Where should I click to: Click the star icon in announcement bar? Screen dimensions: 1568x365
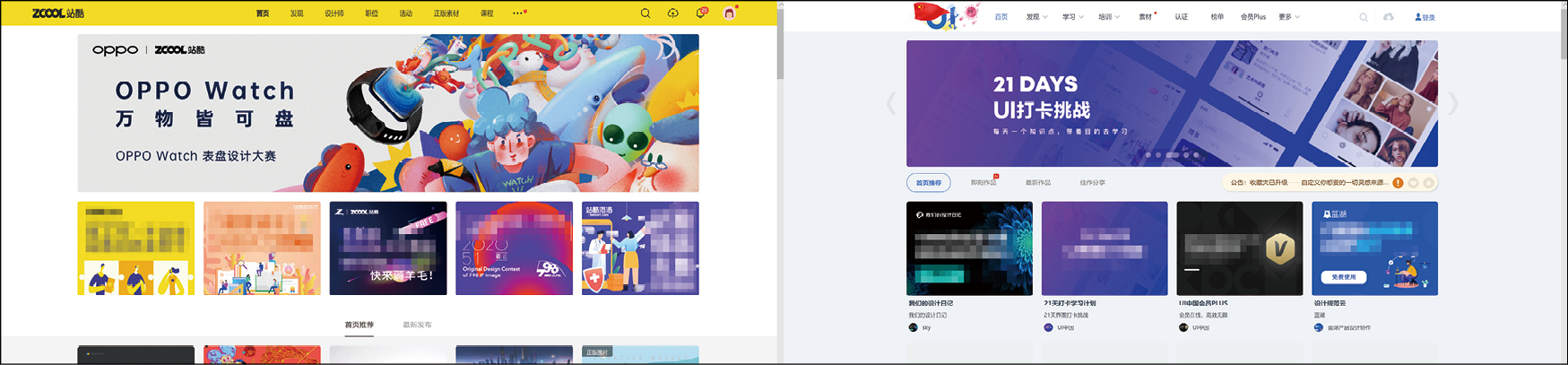tap(1429, 183)
